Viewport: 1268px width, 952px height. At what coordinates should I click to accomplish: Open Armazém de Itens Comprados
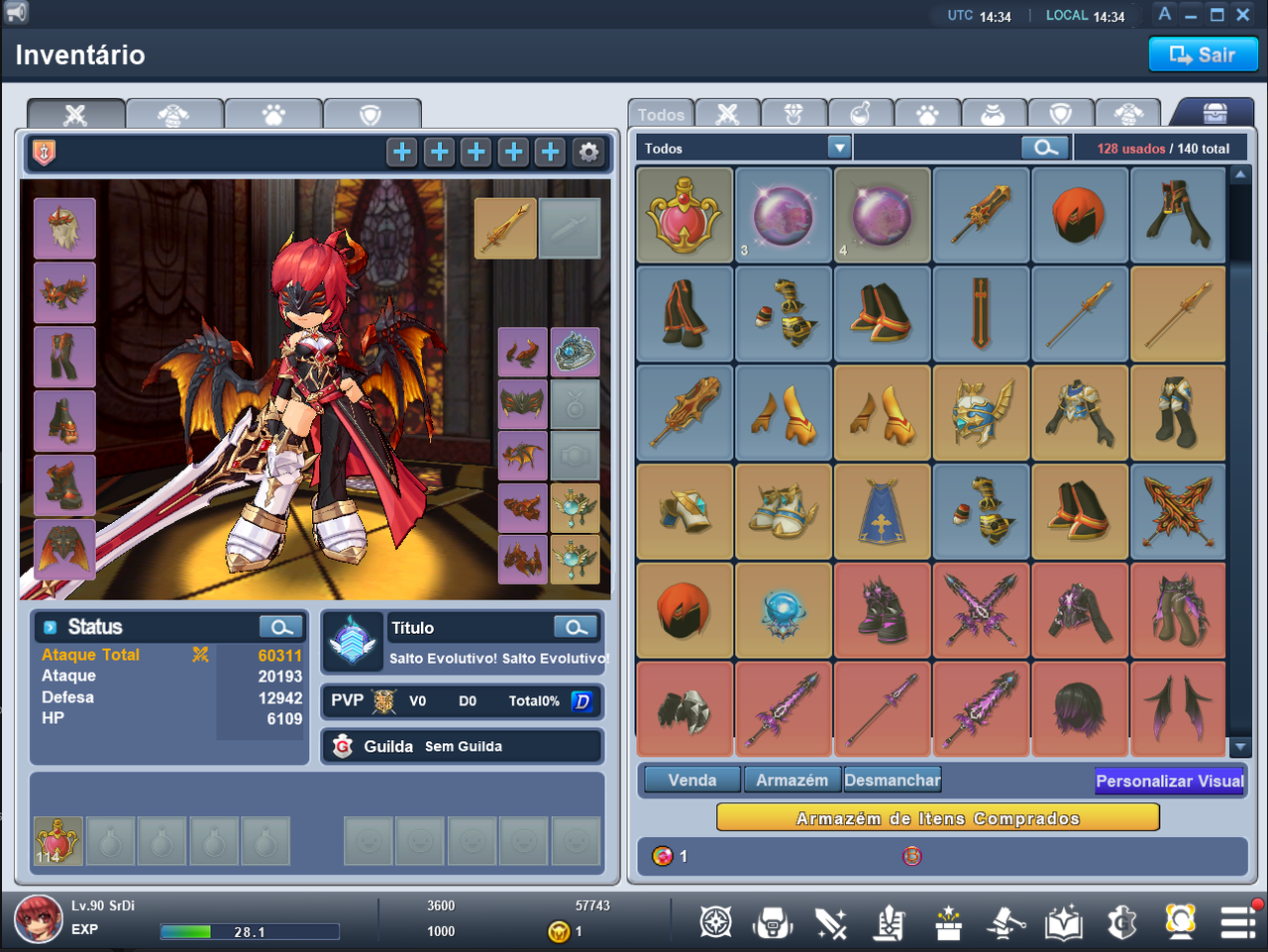[x=938, y=818]
